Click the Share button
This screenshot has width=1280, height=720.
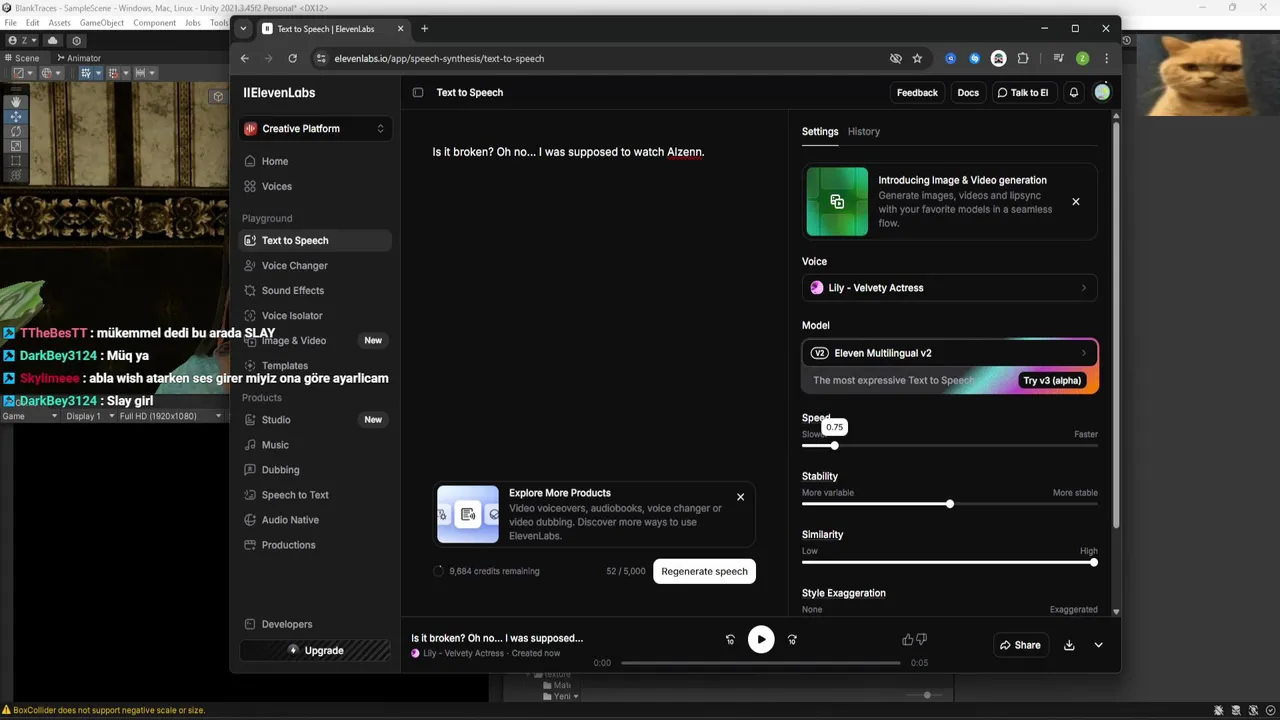pyautogui.click(x=1020, y=645)
